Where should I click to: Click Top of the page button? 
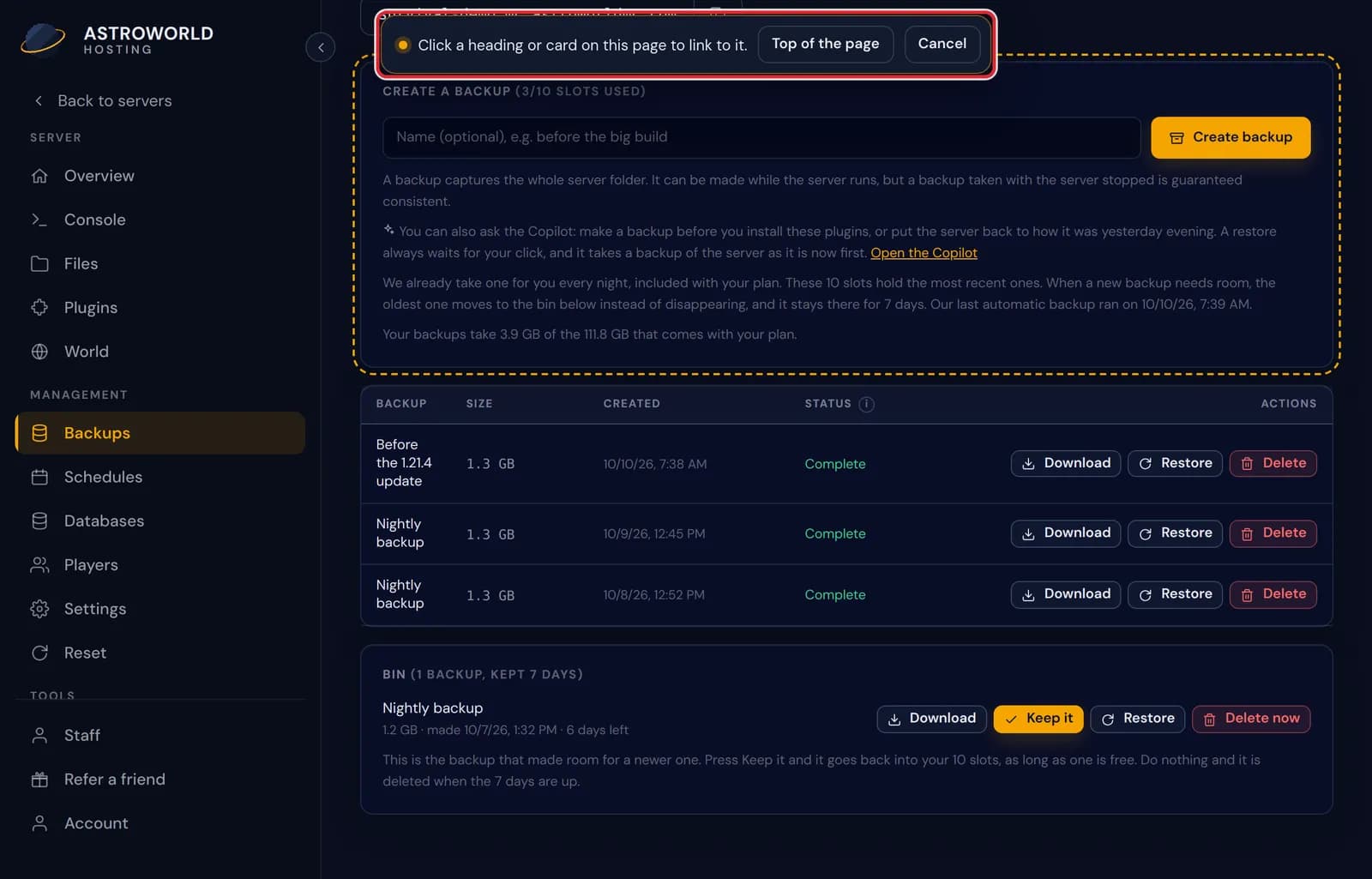coord(825,44)
